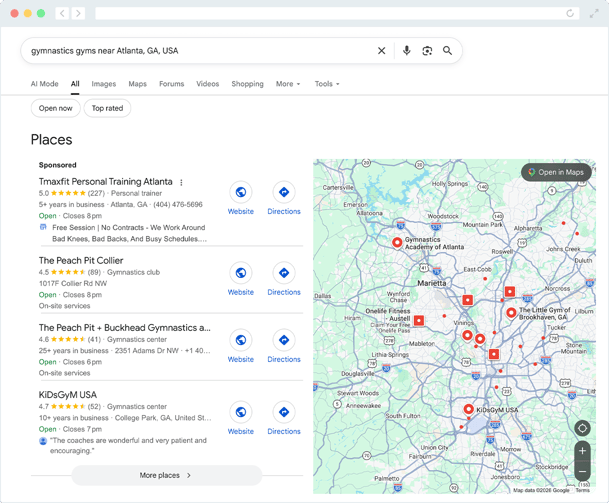Open Peach Pit + Buckhead Gymnastics website icon
The image size is (609, 503).
241,340
